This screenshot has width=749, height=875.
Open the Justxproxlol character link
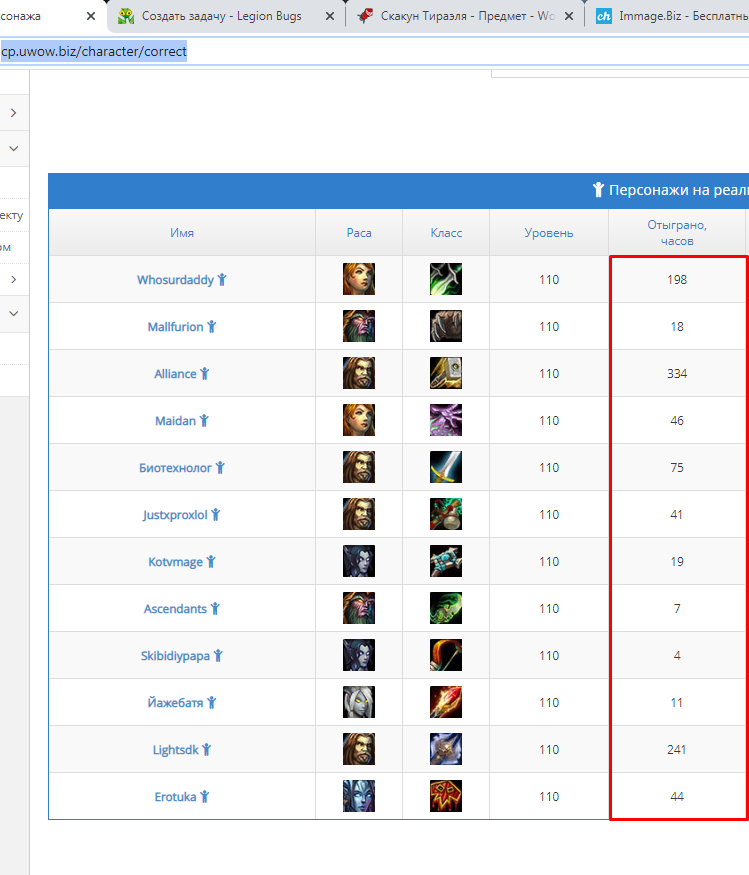pos(175,515)
